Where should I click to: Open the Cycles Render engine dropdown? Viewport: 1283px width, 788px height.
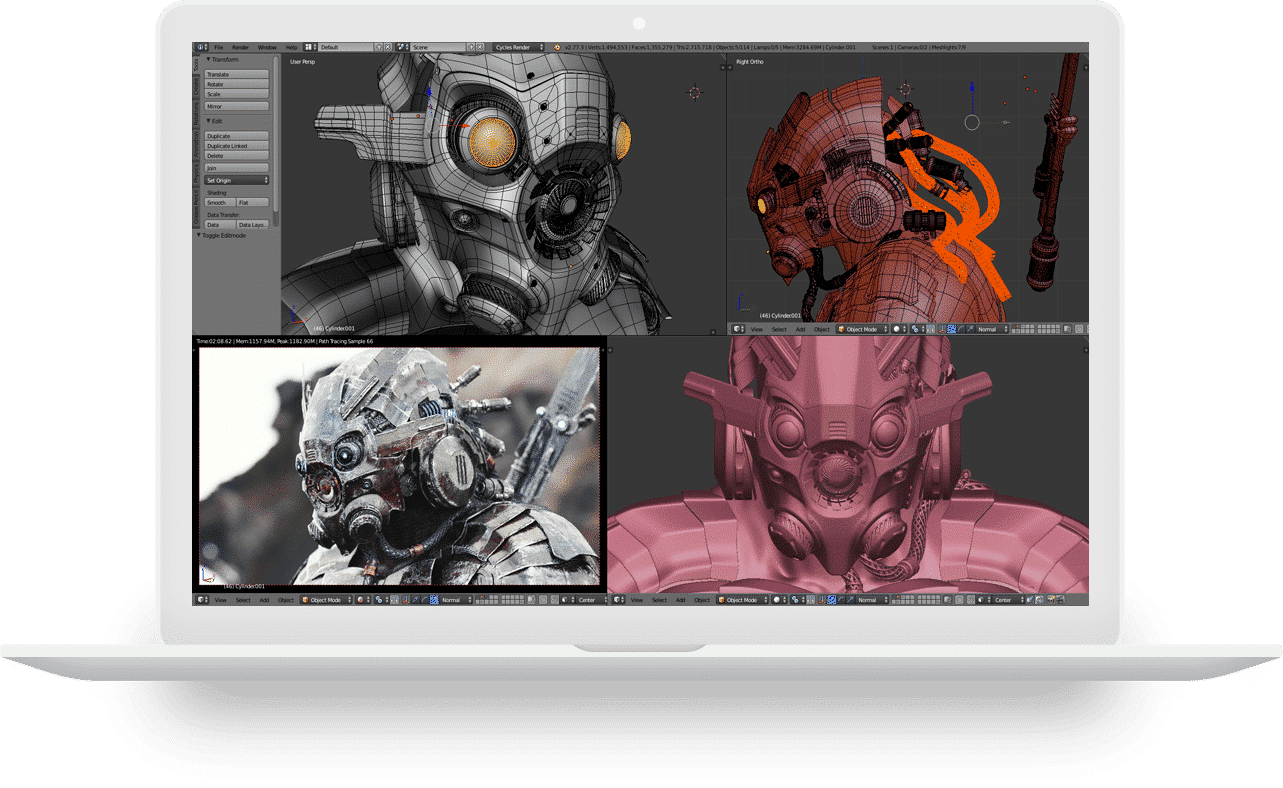point(519,47)
